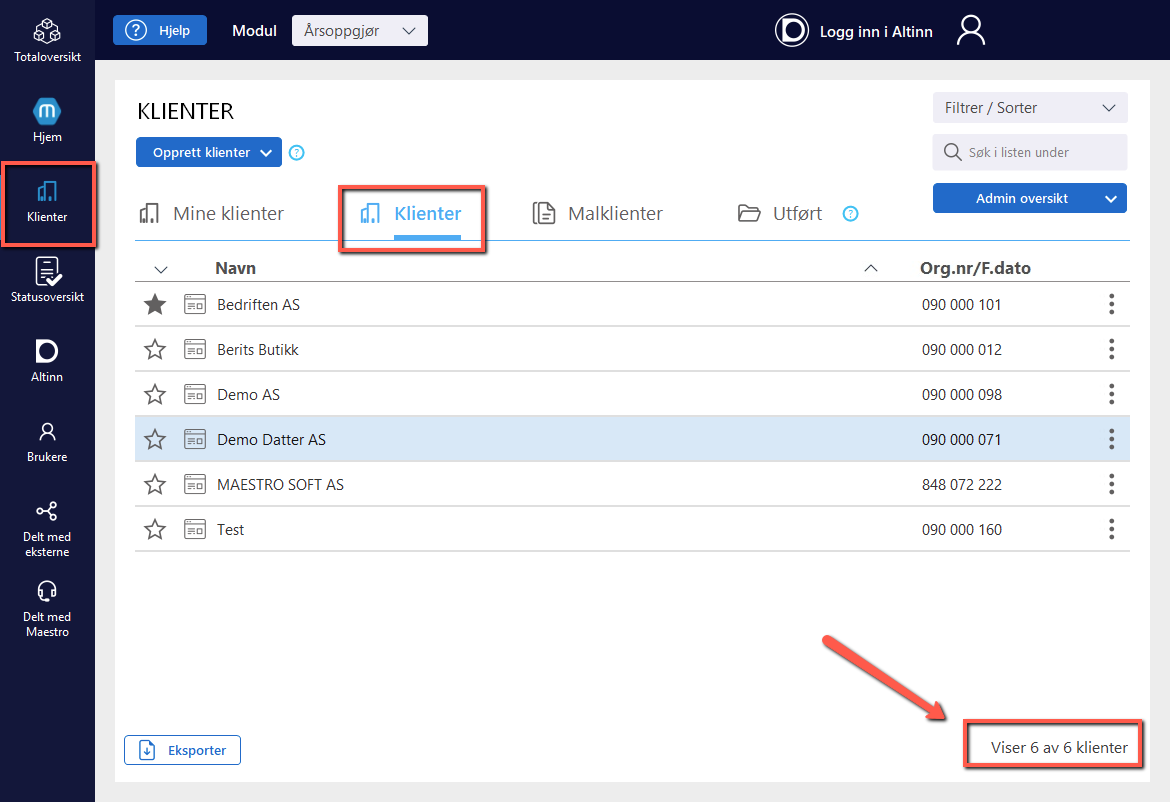Switch to Klienter tab
Image resolution: width=1171 pixels, height=802 pixels.
(411, 214)
